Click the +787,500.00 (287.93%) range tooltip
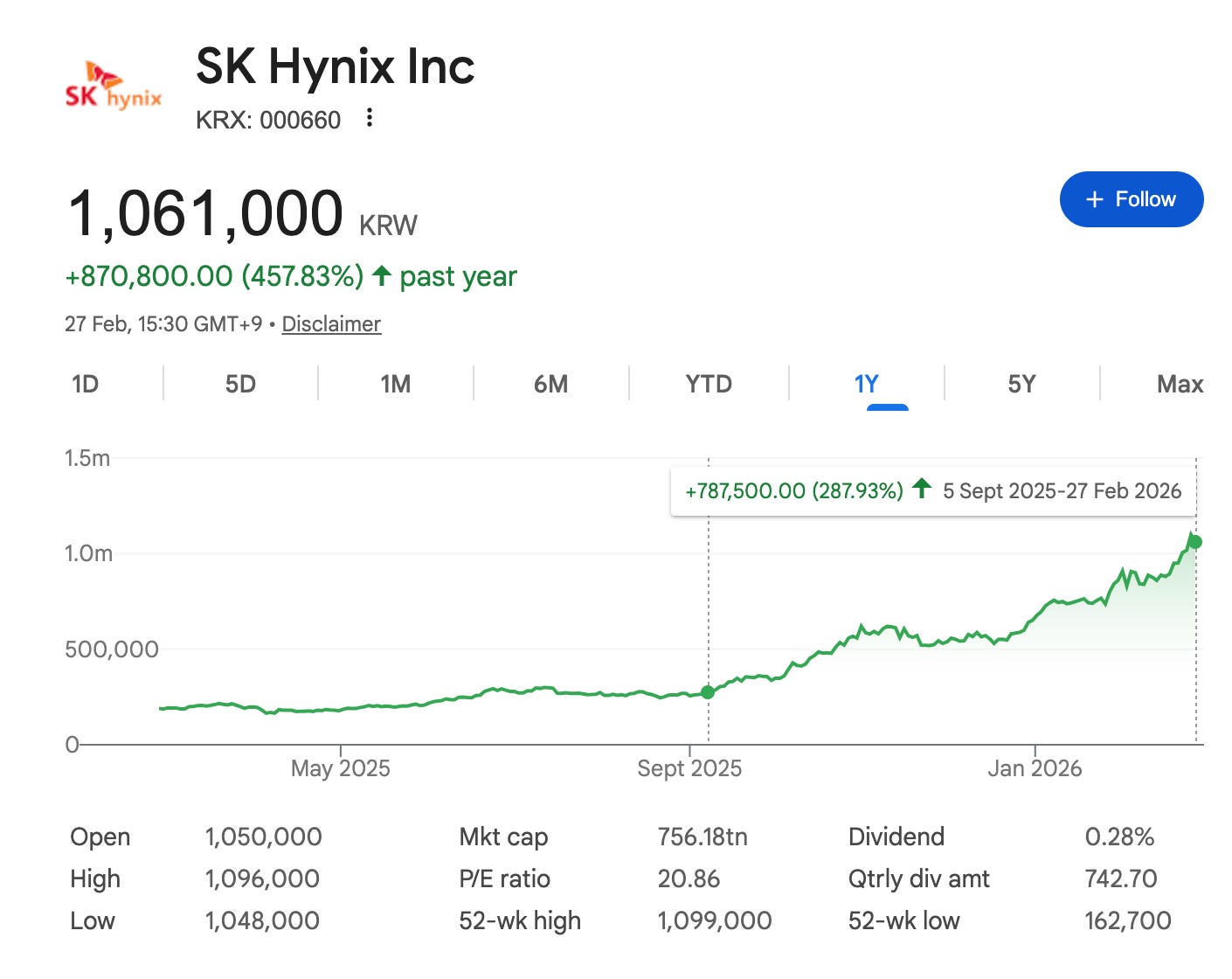1232x979 pixels. coord(933,491)
